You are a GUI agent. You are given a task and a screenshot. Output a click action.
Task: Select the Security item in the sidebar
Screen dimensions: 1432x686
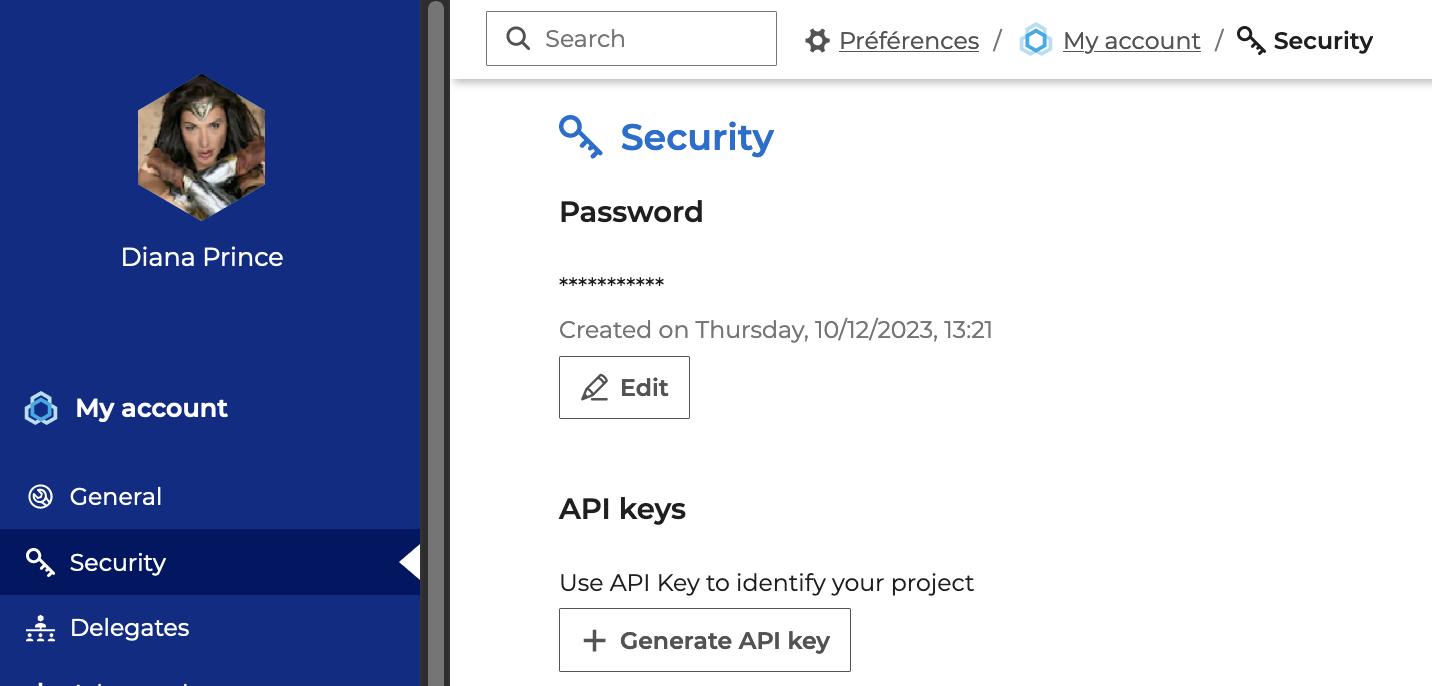point(117,563)
